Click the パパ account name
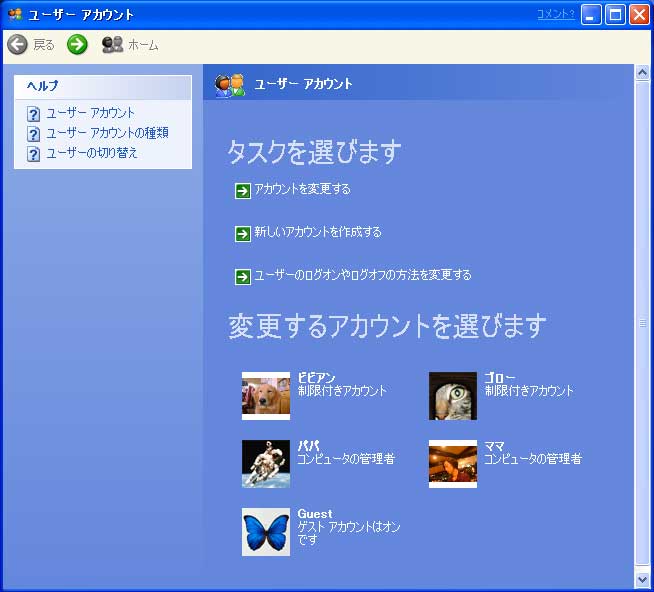The image size is (654, 592). click(309, 446)
